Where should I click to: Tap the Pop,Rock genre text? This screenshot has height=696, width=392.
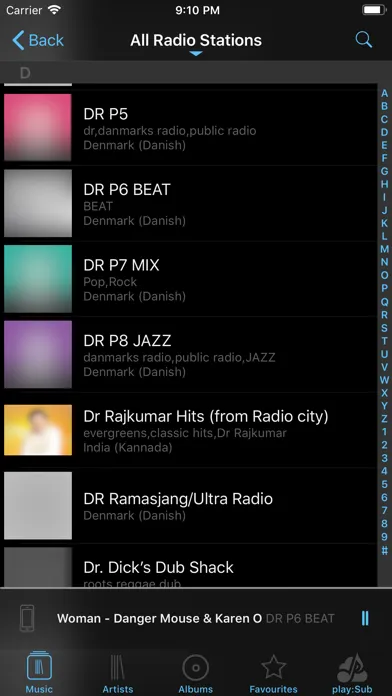(x=110, y=282)
